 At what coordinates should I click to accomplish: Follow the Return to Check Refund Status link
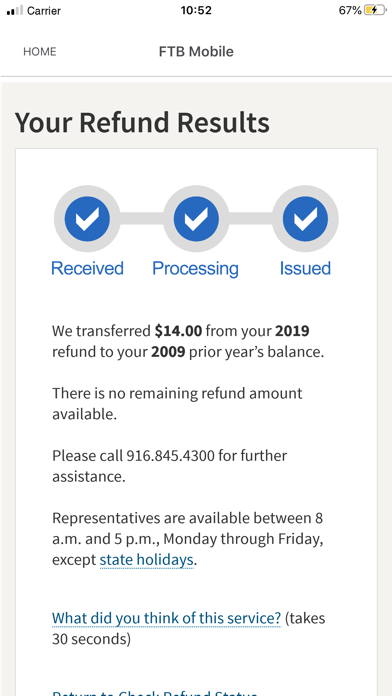tap(154, 693)
